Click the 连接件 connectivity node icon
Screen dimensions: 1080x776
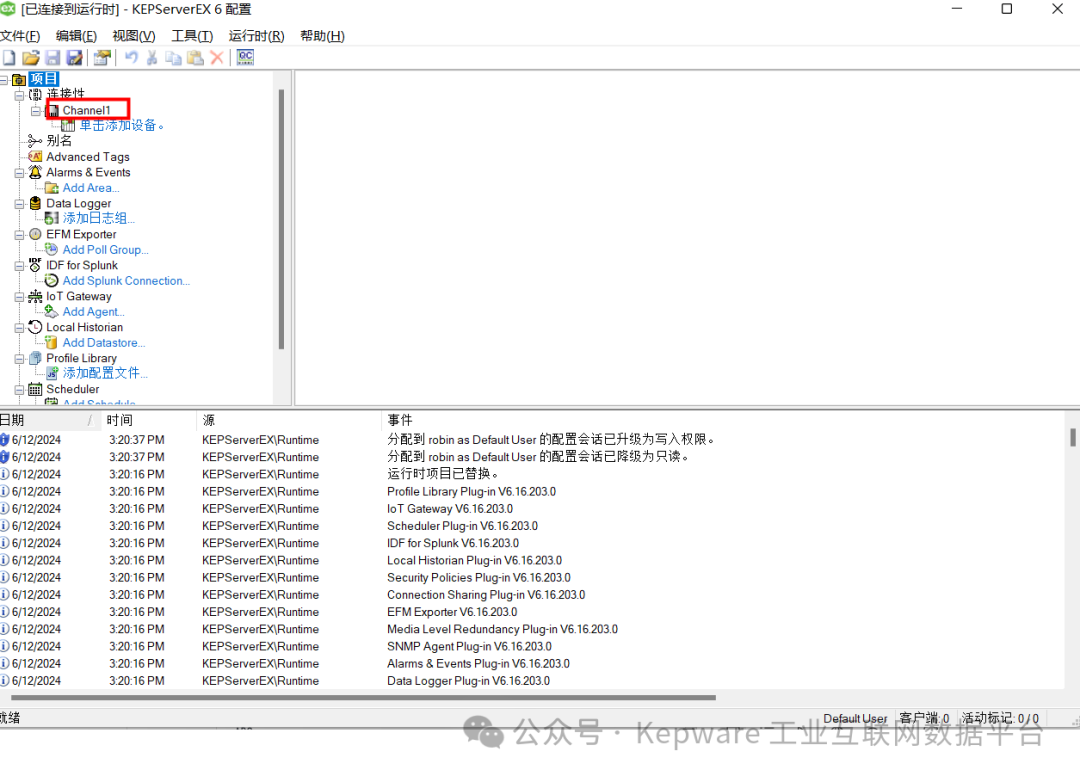click(x=35, y=94)
